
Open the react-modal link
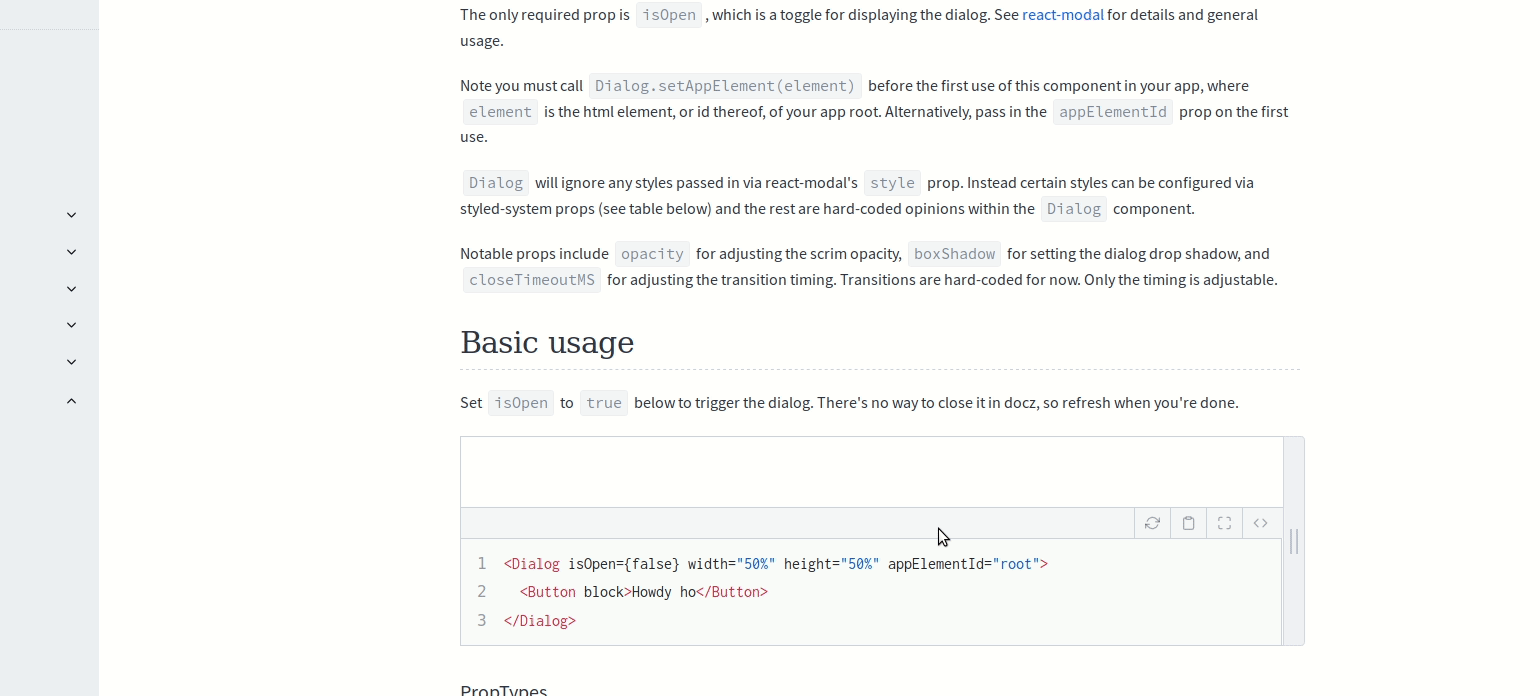(1062, 15)
